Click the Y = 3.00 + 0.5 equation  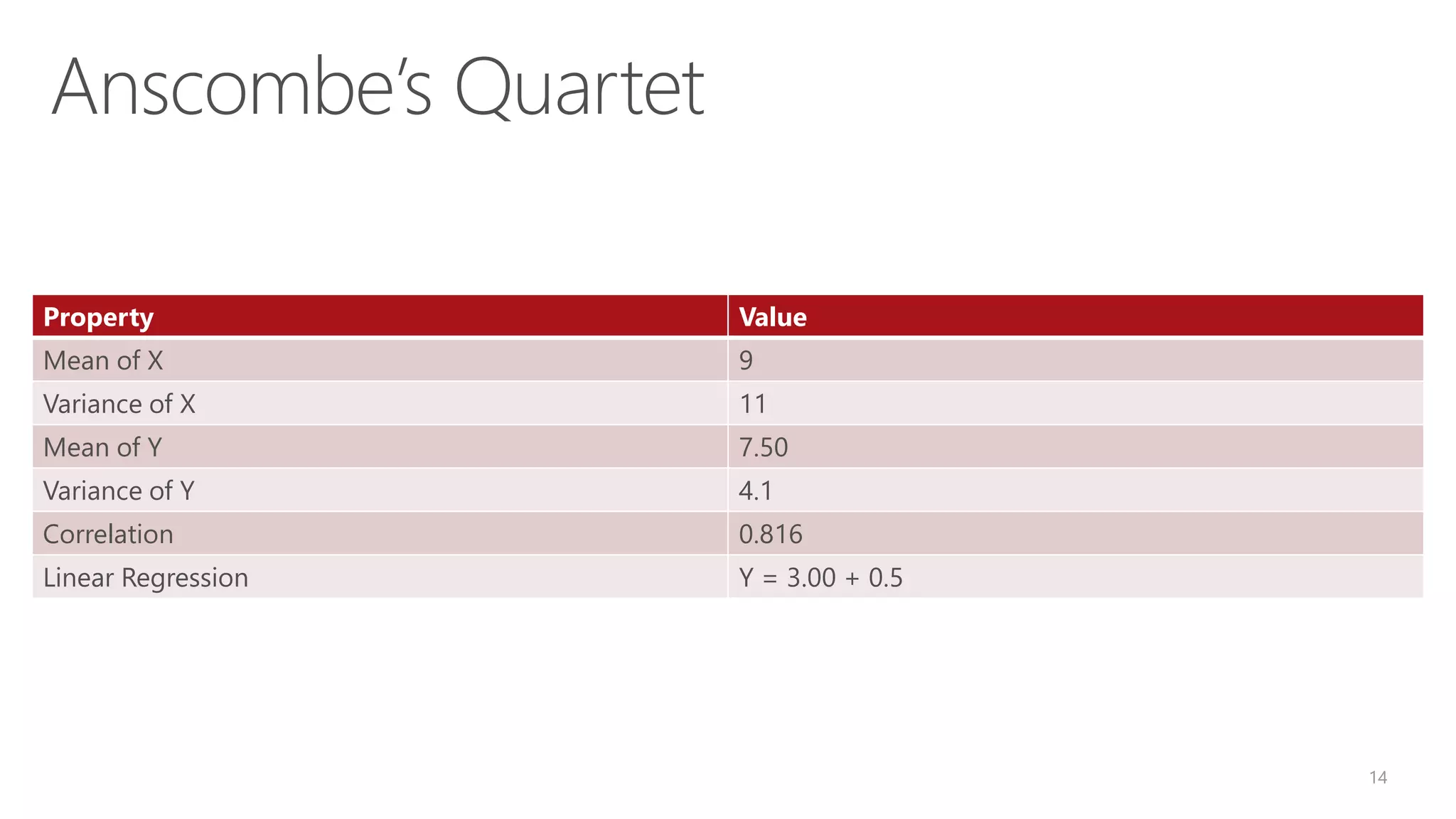[x=820, y=578]
